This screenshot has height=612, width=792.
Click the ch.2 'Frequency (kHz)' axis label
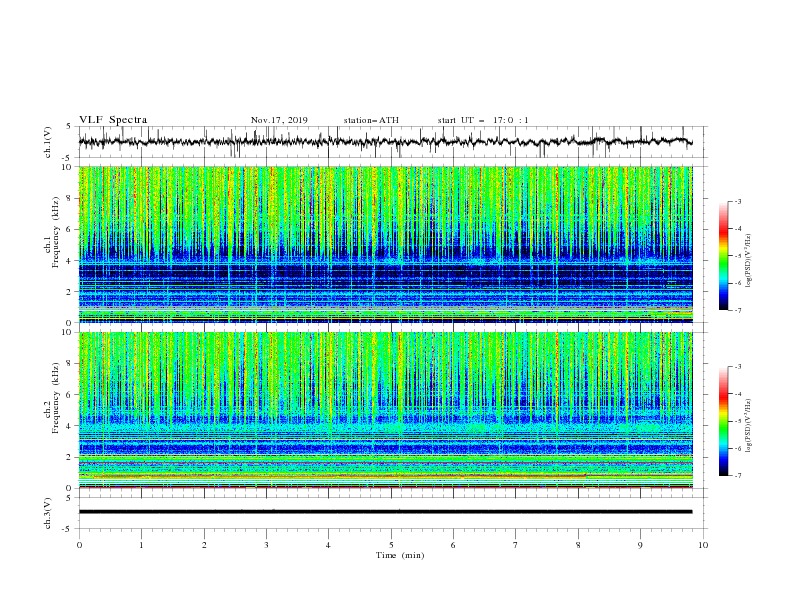[x=56, y=397]
